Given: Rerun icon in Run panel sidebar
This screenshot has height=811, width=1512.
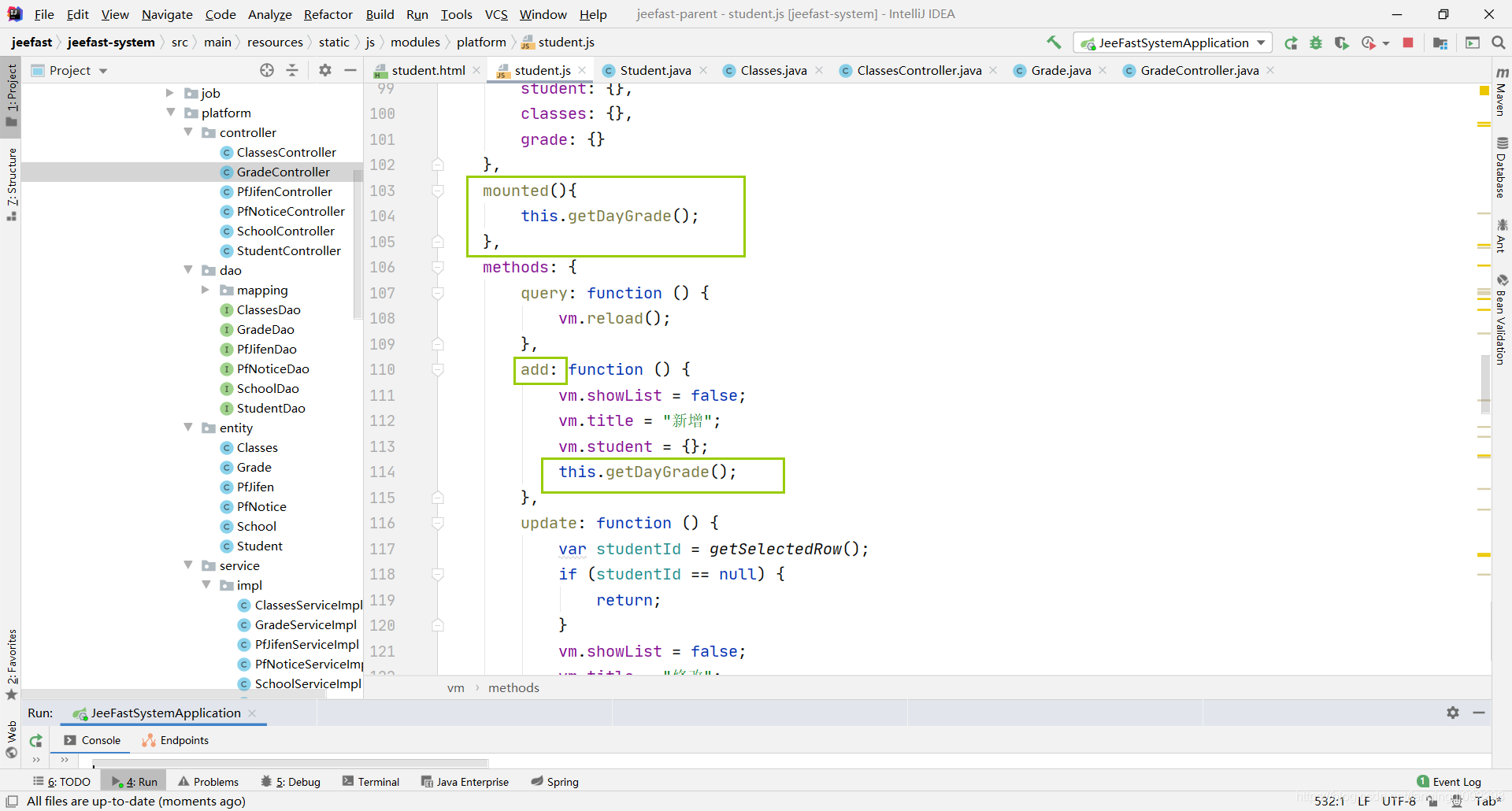Looking at the screenshot, I should 35,740.
